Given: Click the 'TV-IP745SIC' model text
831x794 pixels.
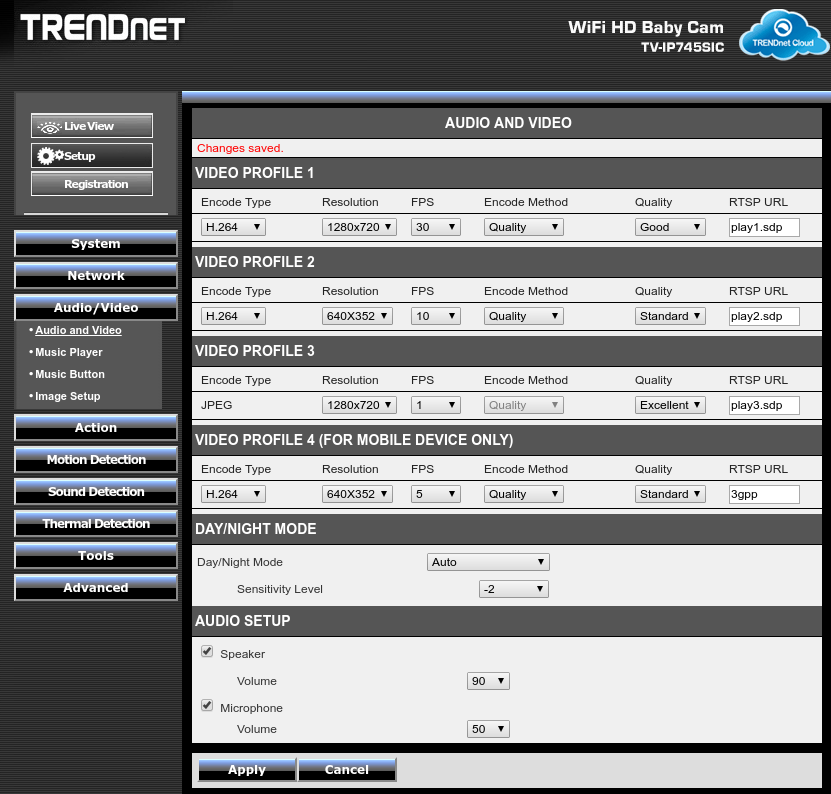Looking at the screenshot, I should pyautogui.click(x=682, y=47).
